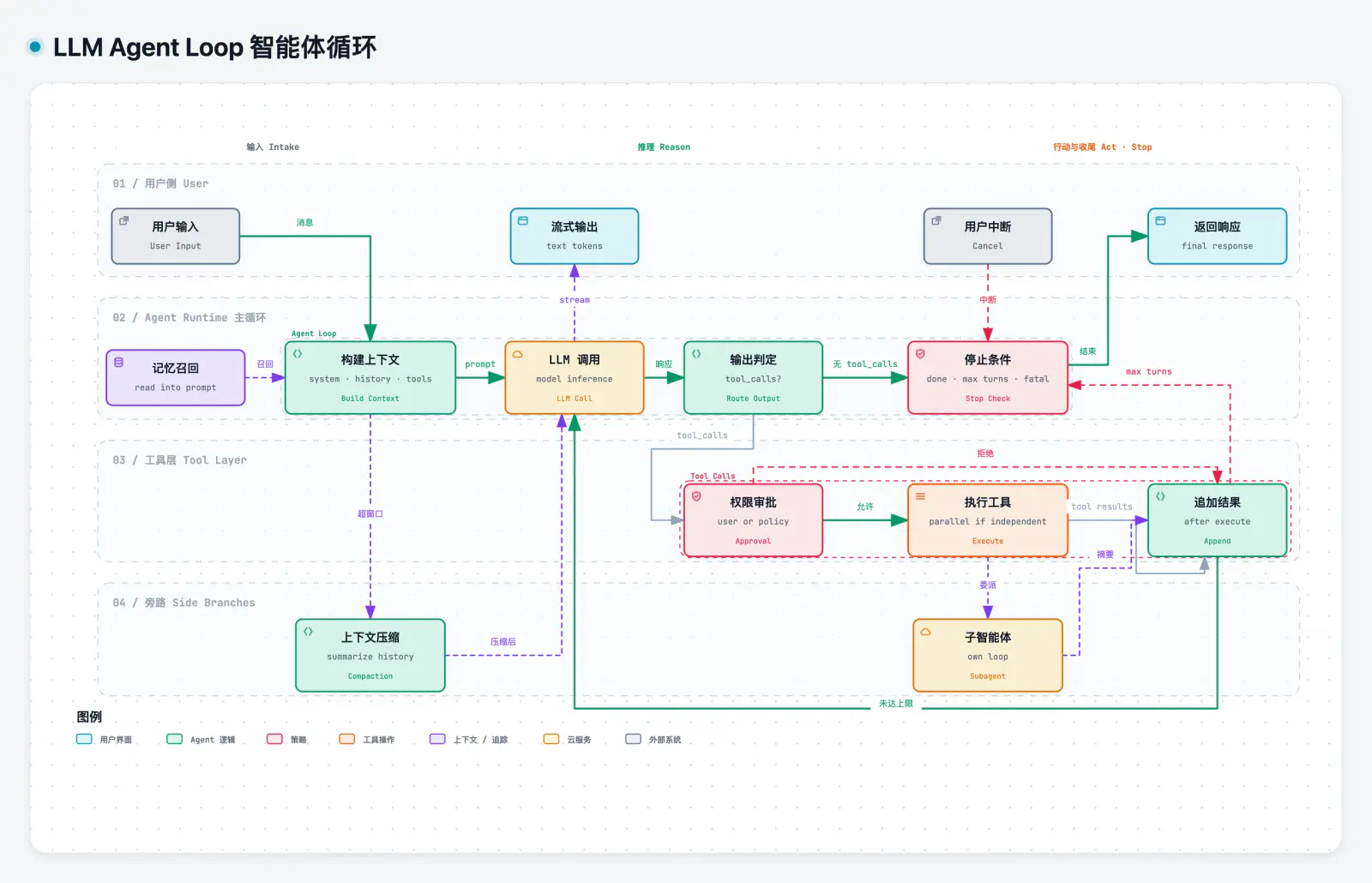Click the shield icon in 停止条件 node
Screen dimensions: 1372x883
pyautogui.click(x=920, y=353)
